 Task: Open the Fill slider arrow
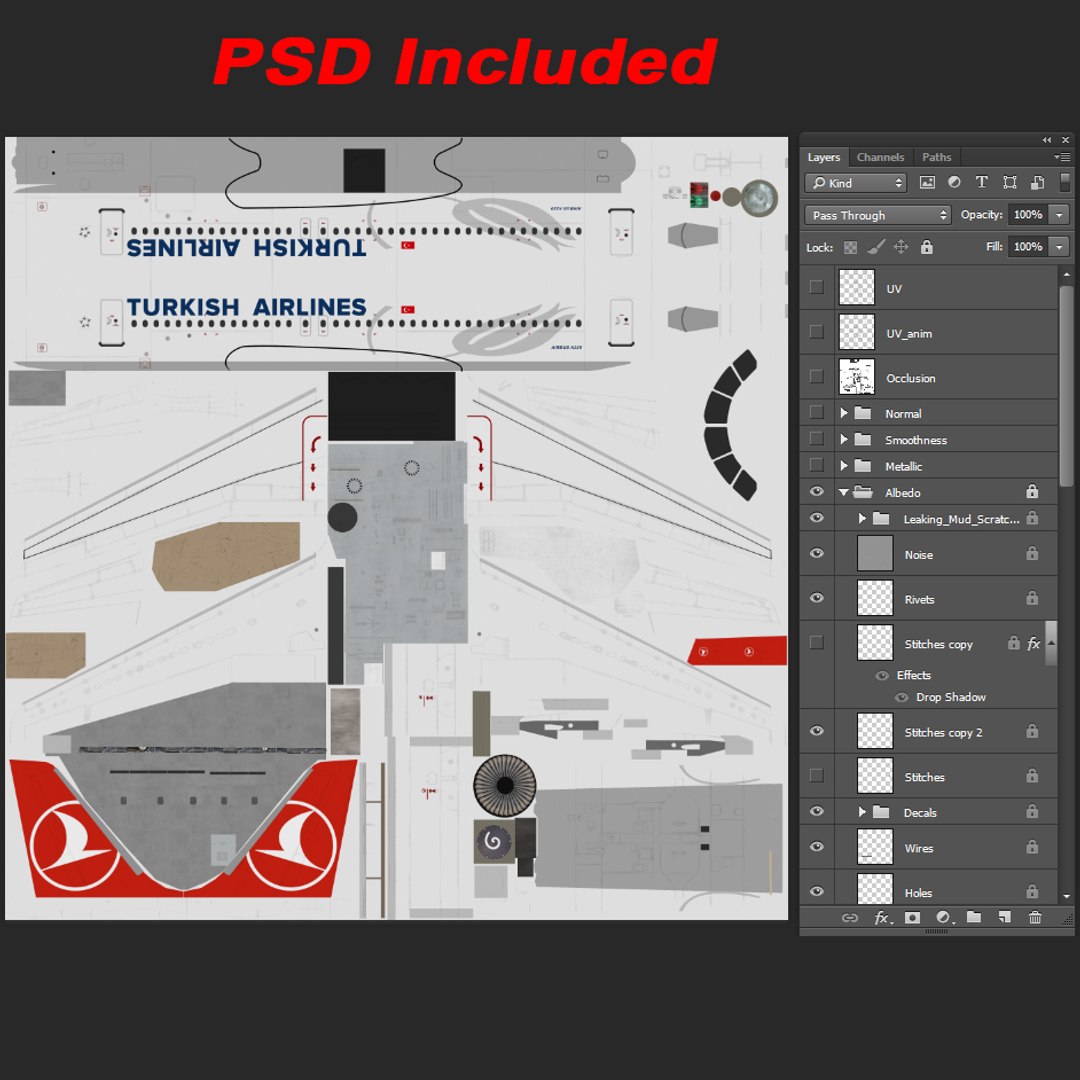click(x=1059, y=247)
